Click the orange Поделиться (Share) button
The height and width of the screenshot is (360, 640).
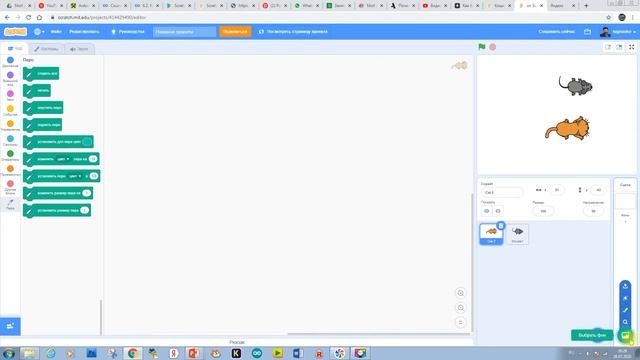tap(236, 31)
